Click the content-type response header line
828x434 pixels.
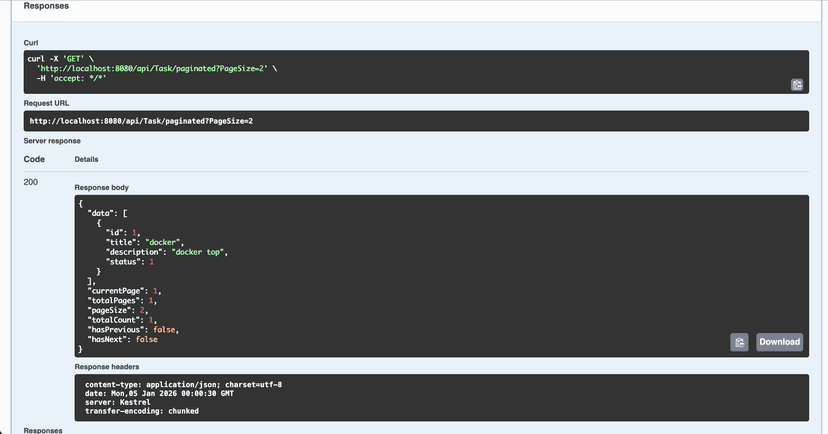tap(183, 384)
